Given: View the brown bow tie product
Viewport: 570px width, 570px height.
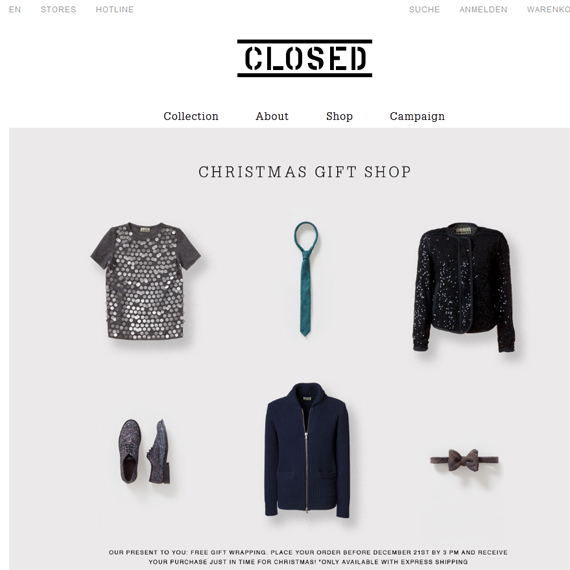Looking at the screenshot, I should pyautogui.click(x=464, y=460).
